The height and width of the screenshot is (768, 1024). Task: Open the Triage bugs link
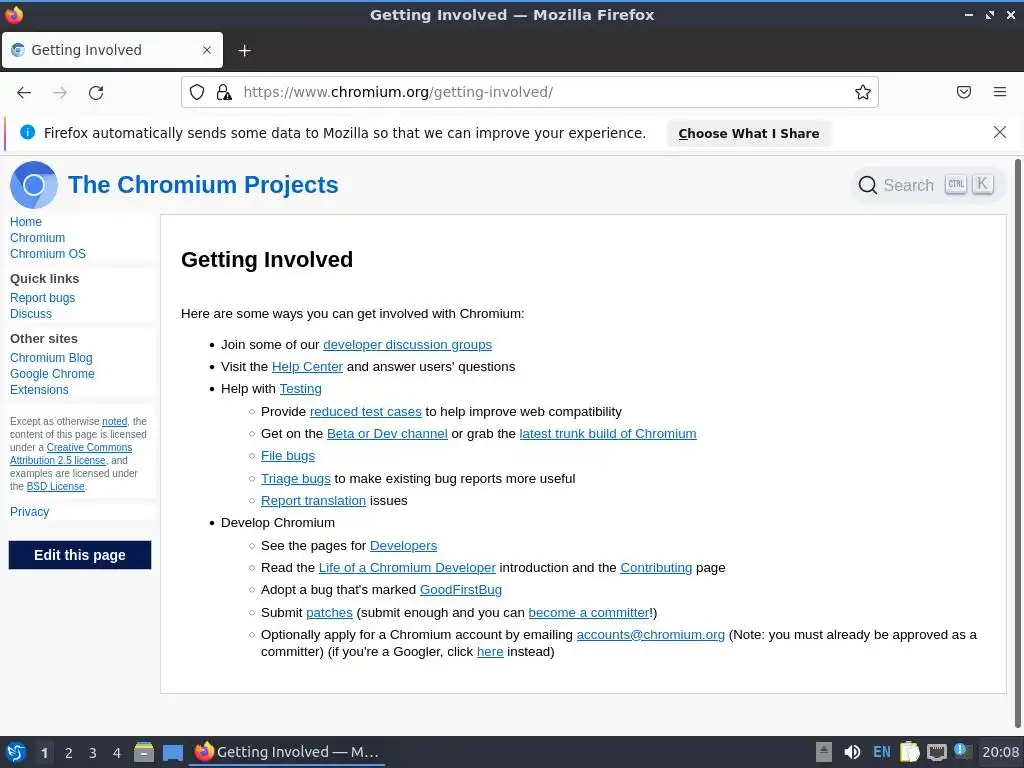pos(296,479)
